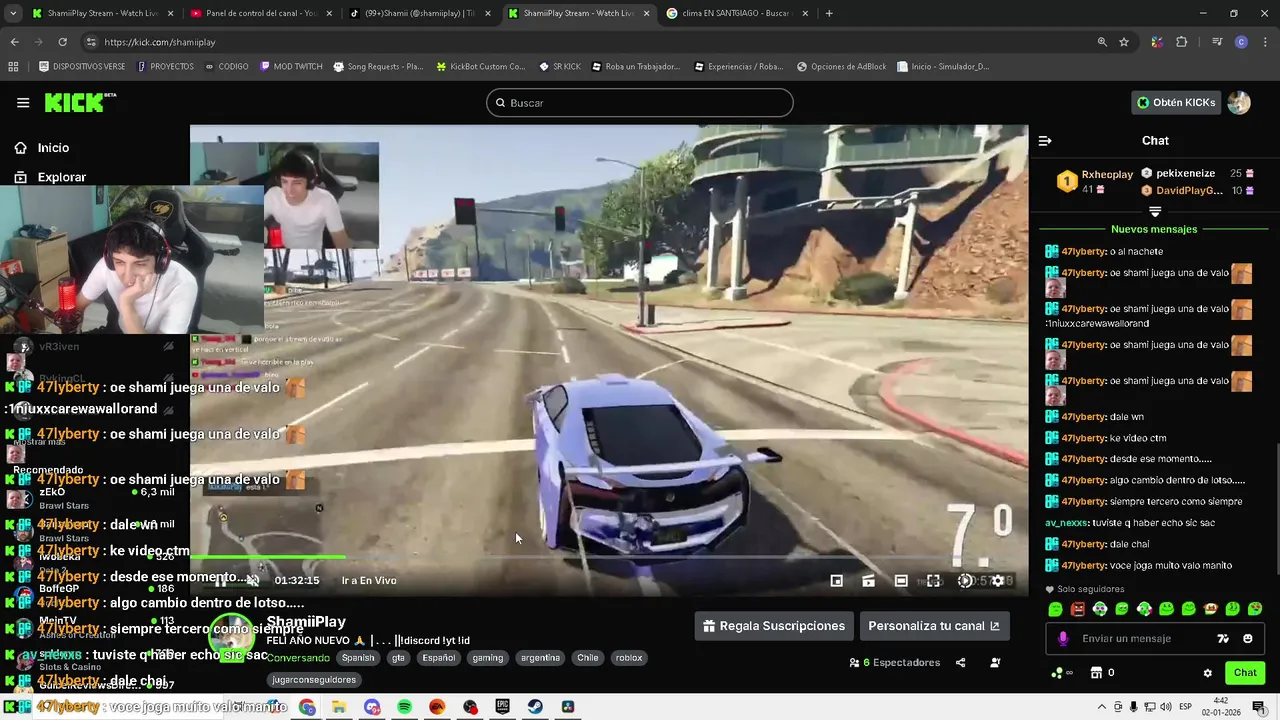Open DISPOSITIVOS VERSE bookmark folder
The width and height of the screenshot is (1280, 720).
point(81,67)
